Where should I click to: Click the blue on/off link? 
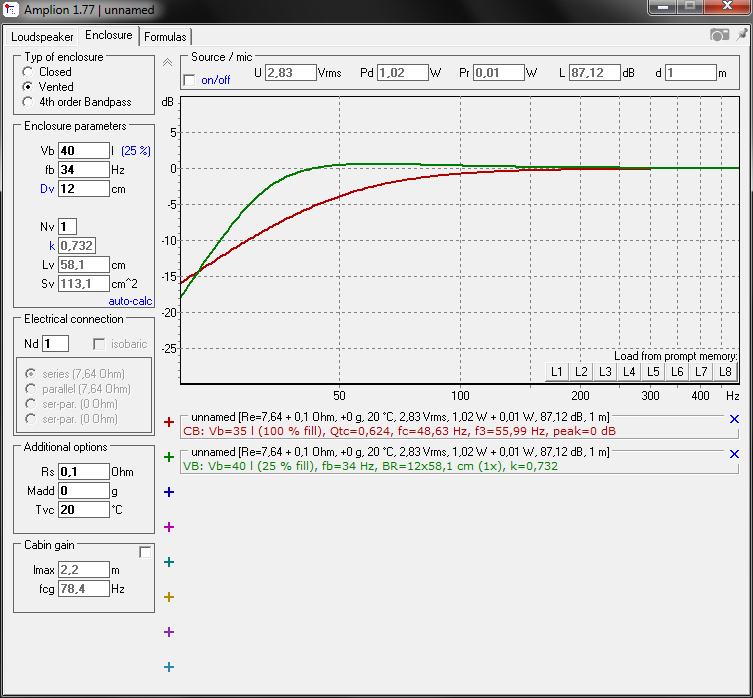pos(216,80)
